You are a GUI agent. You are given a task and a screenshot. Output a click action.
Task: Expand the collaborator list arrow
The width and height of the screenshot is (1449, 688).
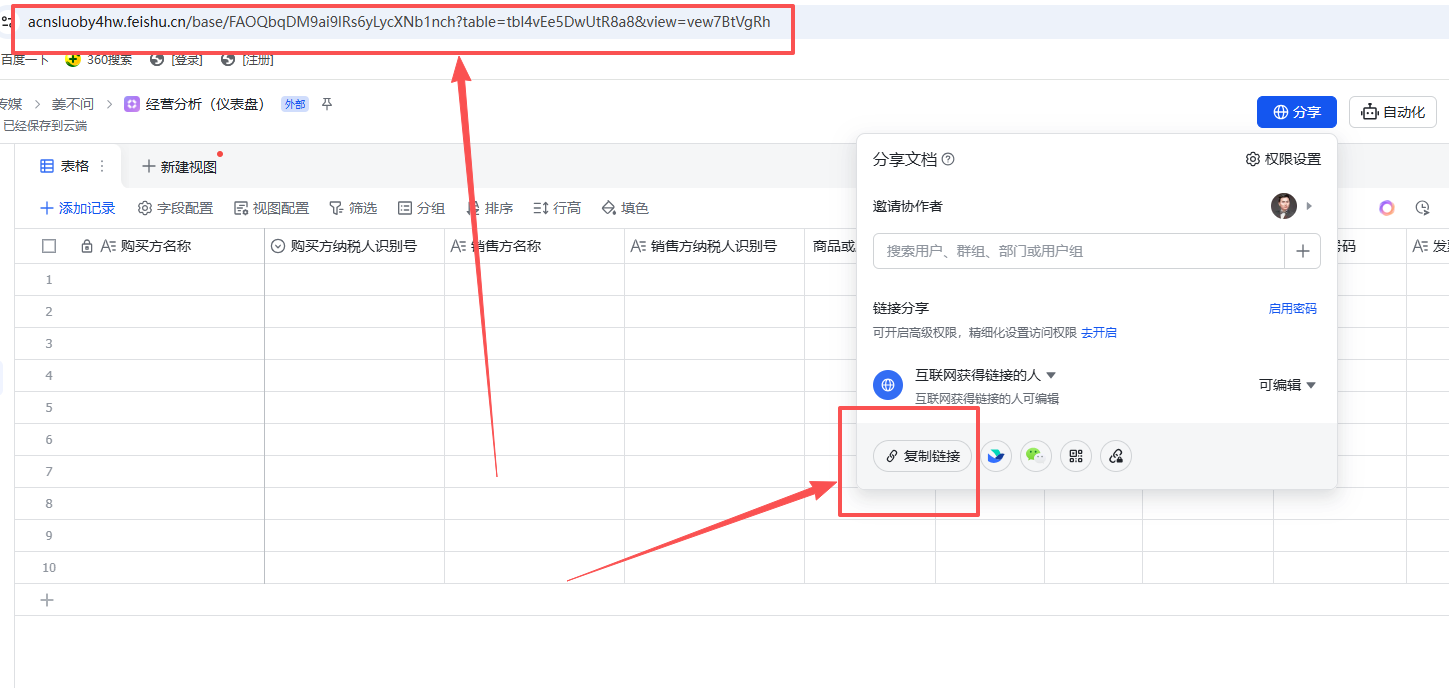click(1309, 206)
